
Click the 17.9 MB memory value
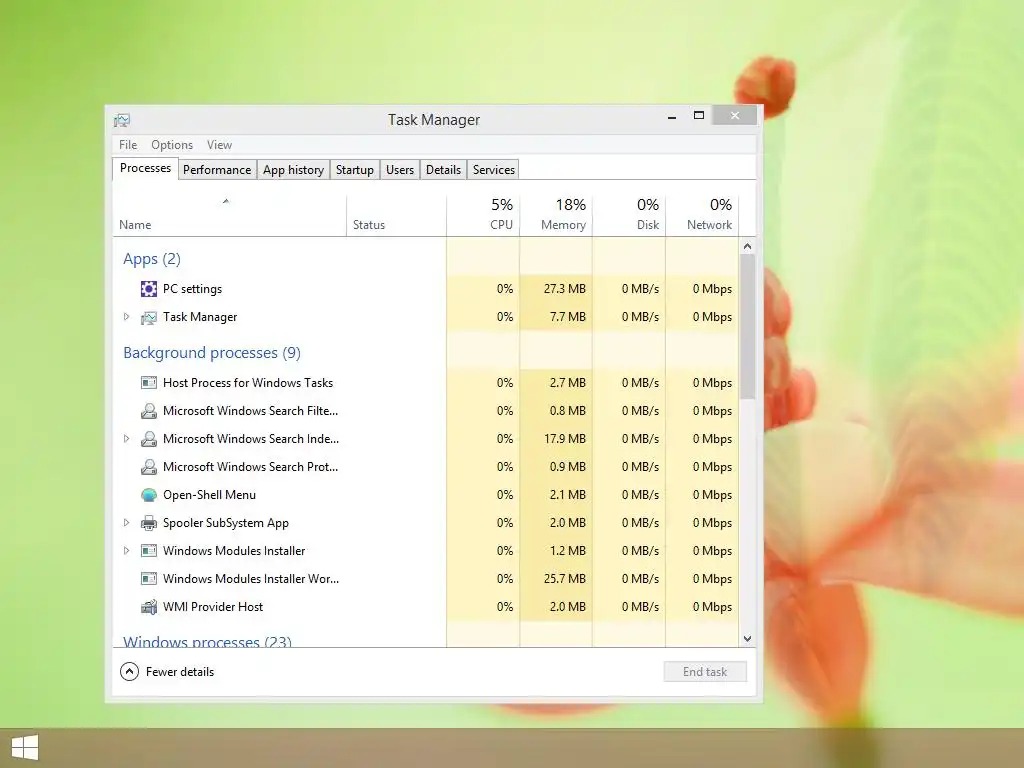point(564,439)
